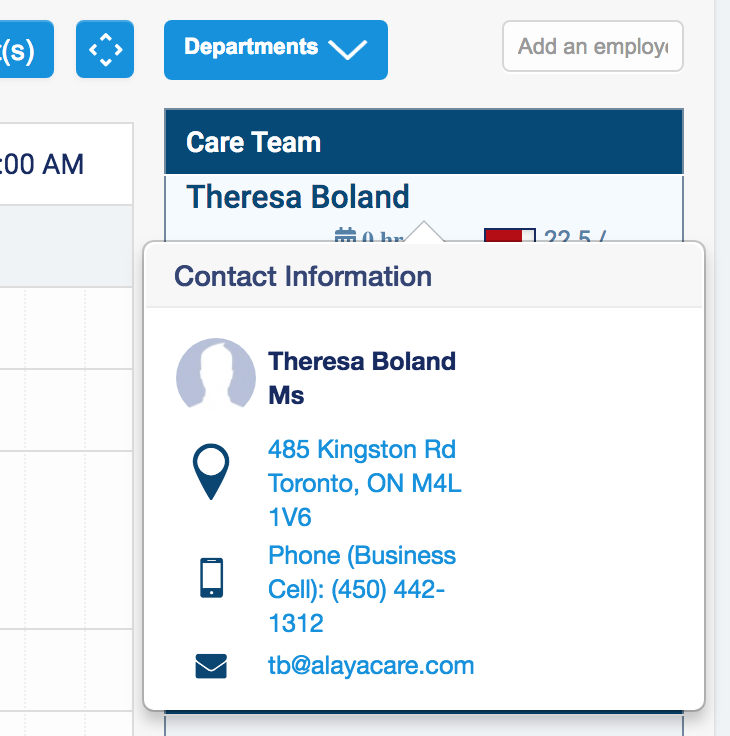Open the tb@alayacare.com email link
This screenshot has height=736, width=730.
coord(370,665)
